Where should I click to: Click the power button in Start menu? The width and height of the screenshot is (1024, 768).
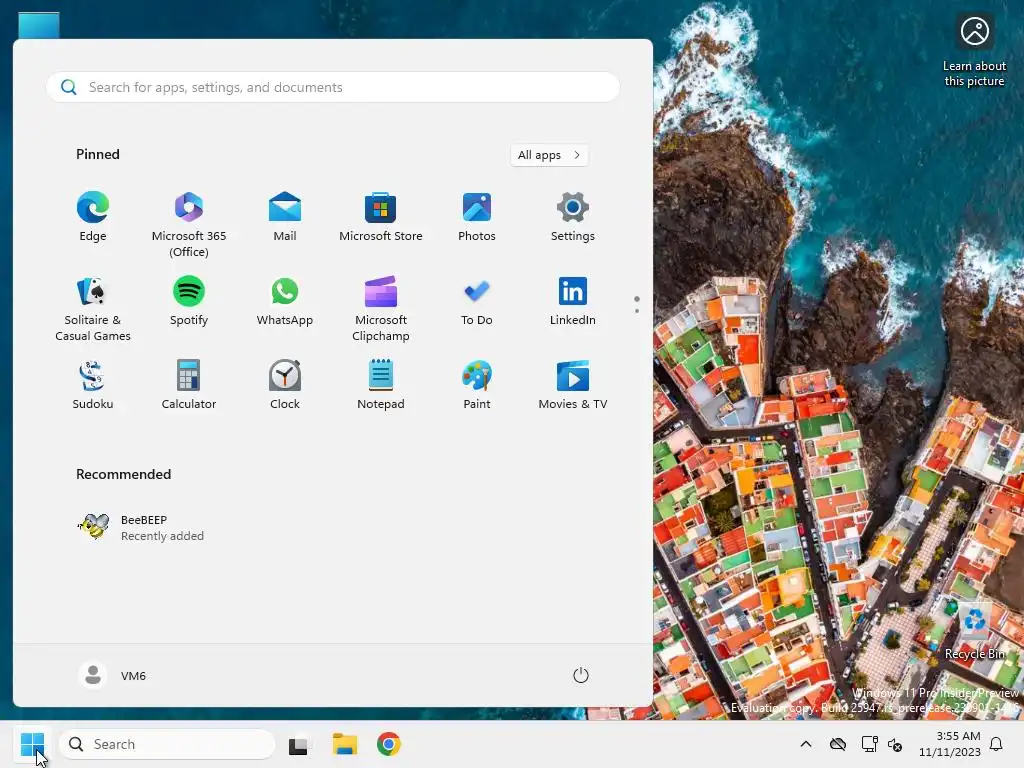581,675
